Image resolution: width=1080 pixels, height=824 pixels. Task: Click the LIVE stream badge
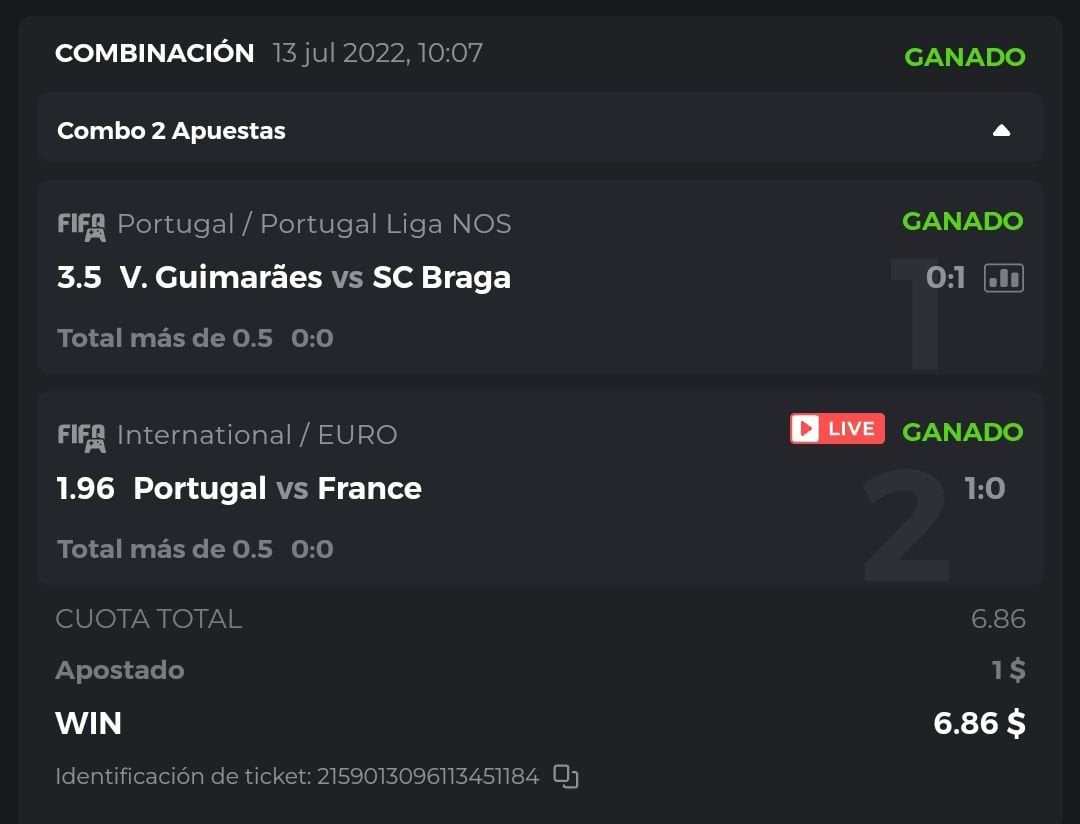[x=837, y=429]
